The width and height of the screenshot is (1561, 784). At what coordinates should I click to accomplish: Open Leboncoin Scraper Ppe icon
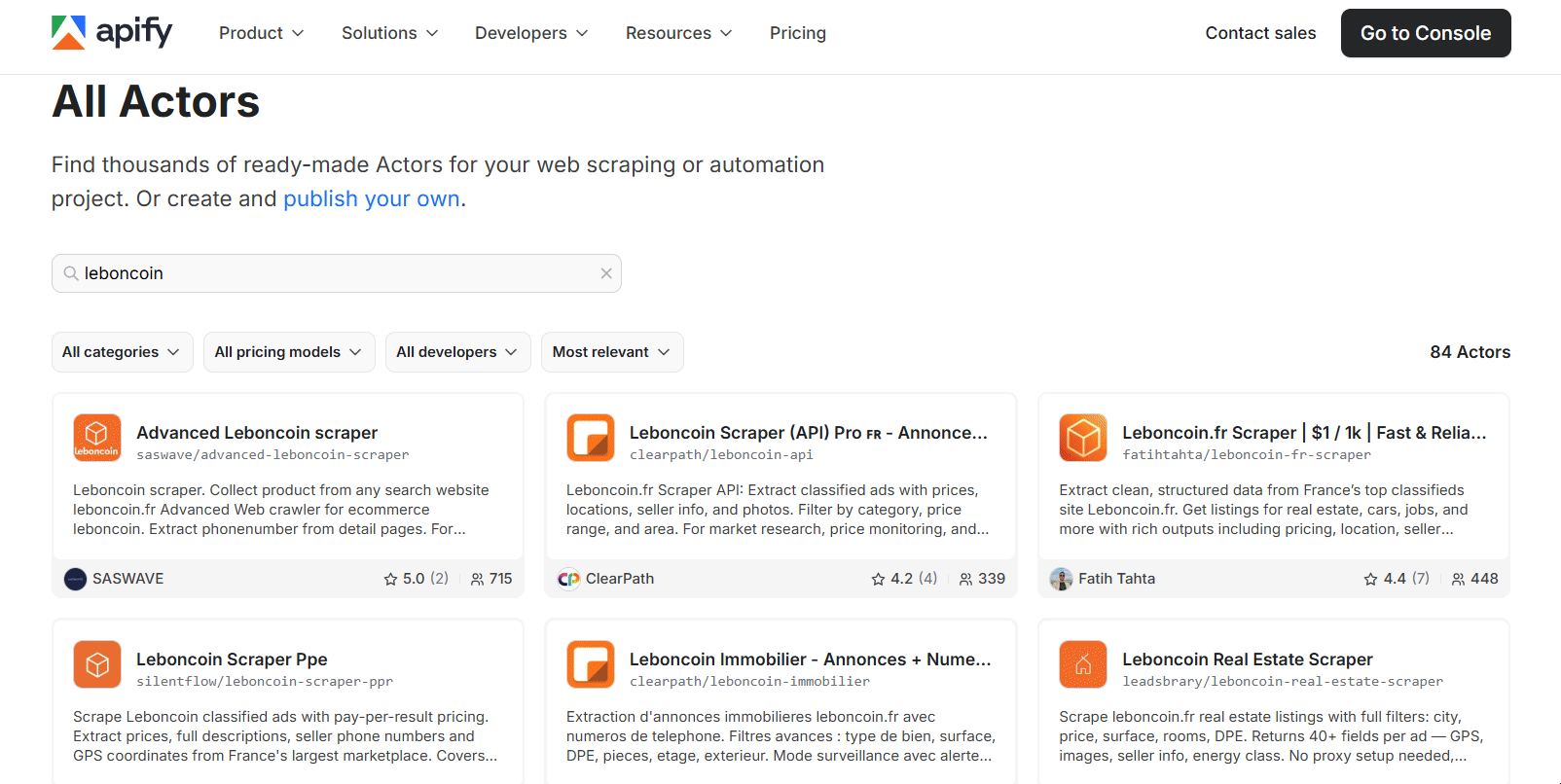[97, 664]
